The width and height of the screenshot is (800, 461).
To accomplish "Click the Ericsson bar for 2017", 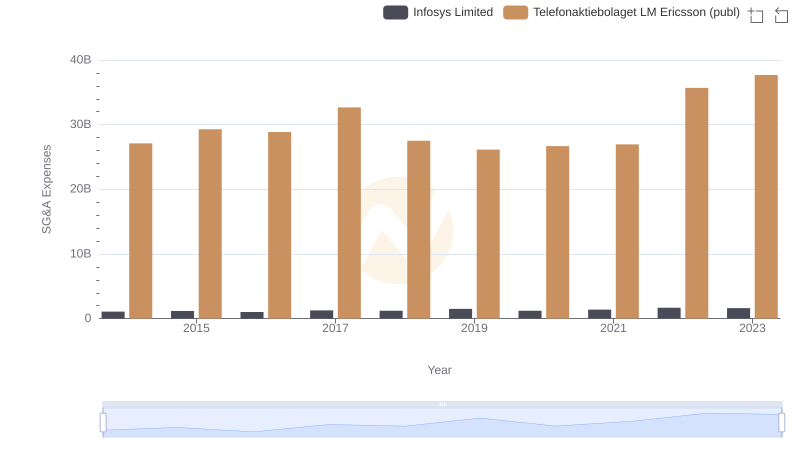I will point(349,213).
